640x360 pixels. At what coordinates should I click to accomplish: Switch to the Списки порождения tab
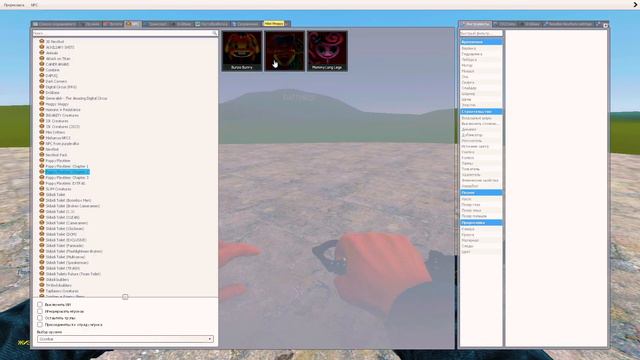click(x=55, y=24)
